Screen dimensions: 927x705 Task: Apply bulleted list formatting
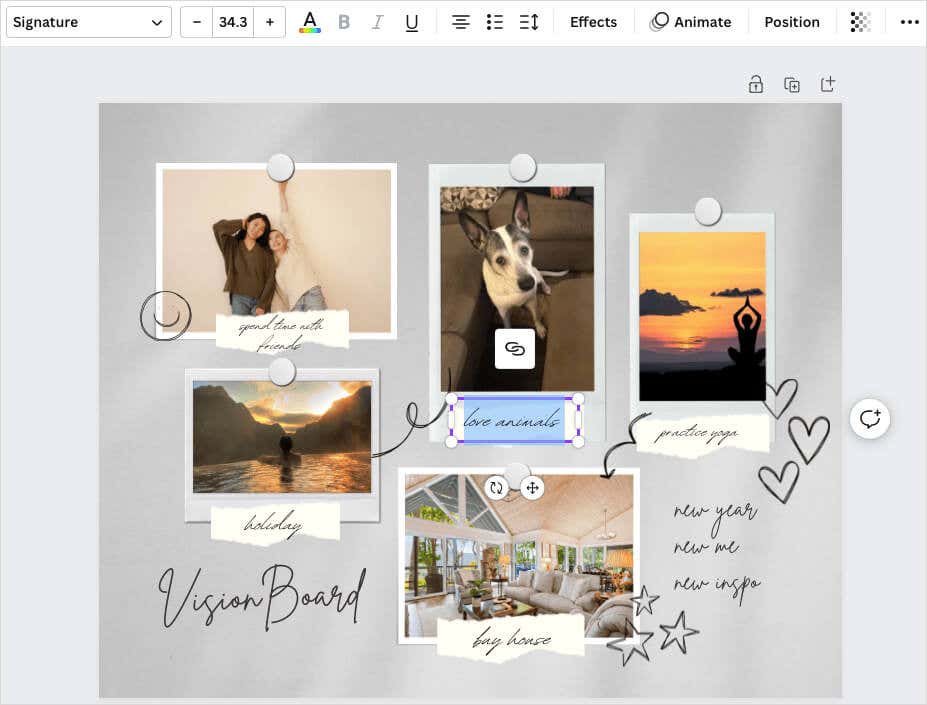[x=494, y=22]
